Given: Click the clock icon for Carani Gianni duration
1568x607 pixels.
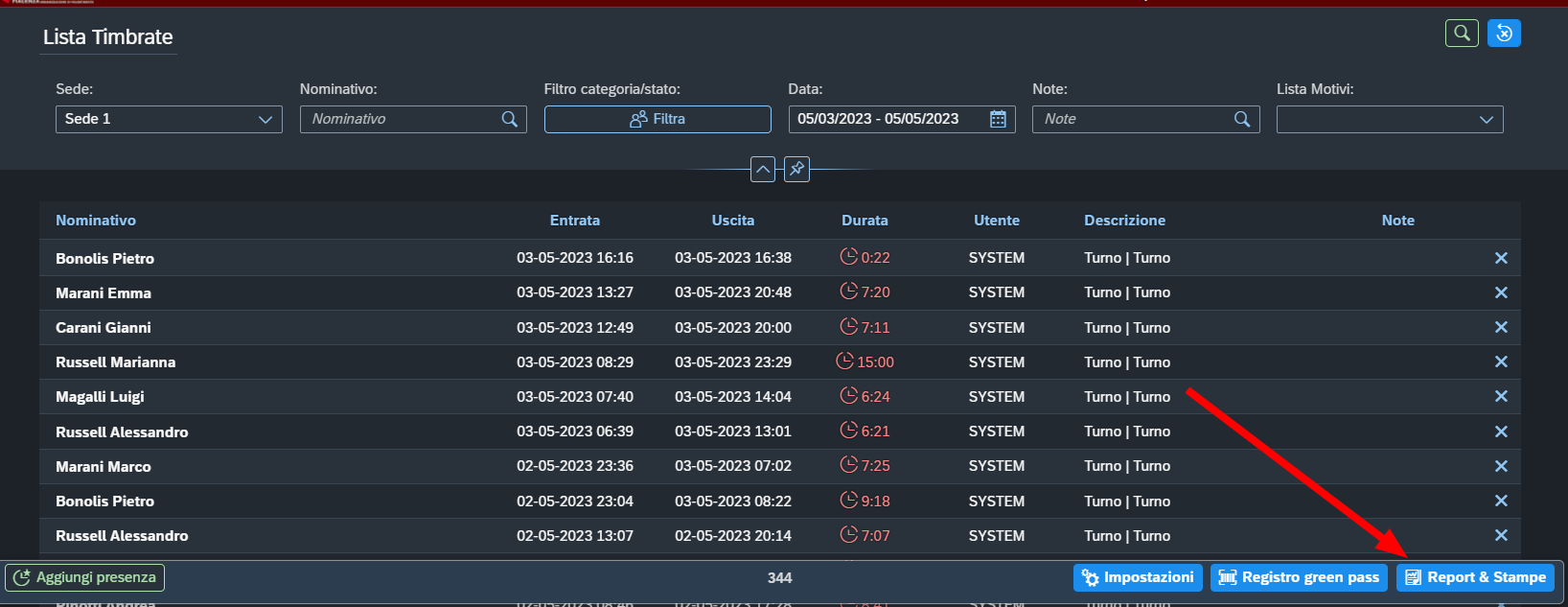Looking at the screenshot, I should [x=848, y=327].
